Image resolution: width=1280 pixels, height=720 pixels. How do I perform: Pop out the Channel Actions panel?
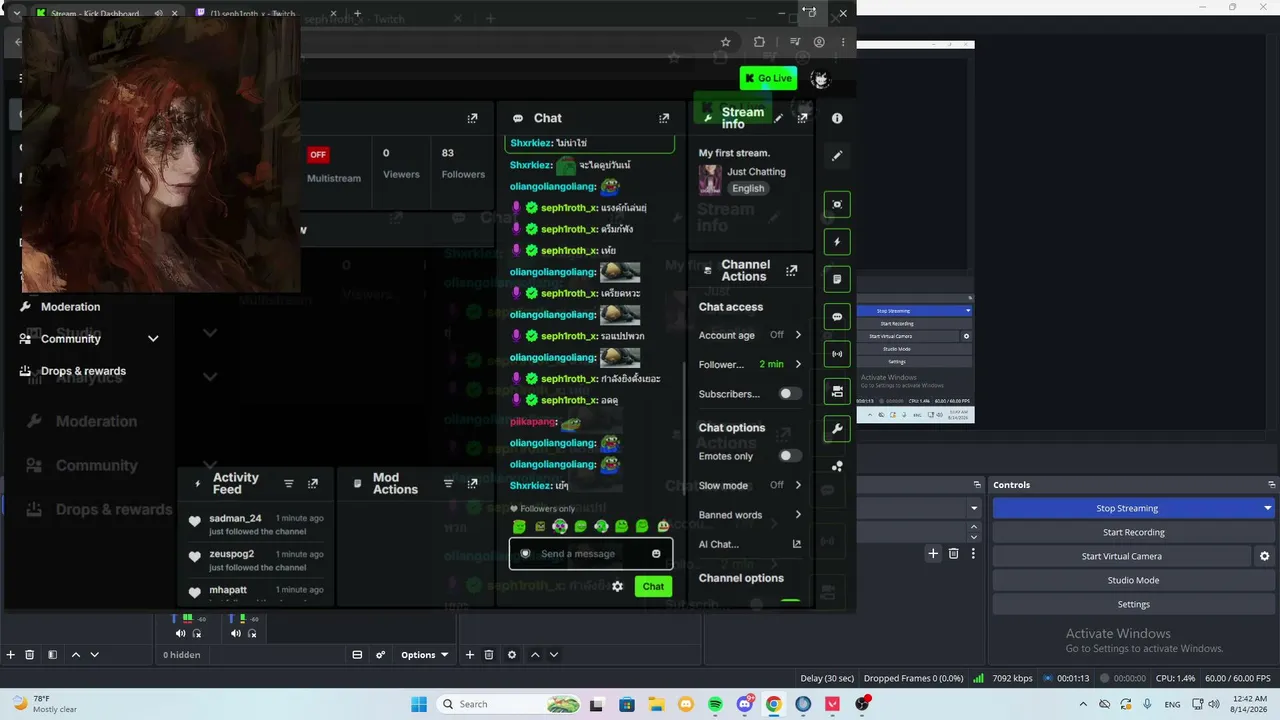(792, 270)
